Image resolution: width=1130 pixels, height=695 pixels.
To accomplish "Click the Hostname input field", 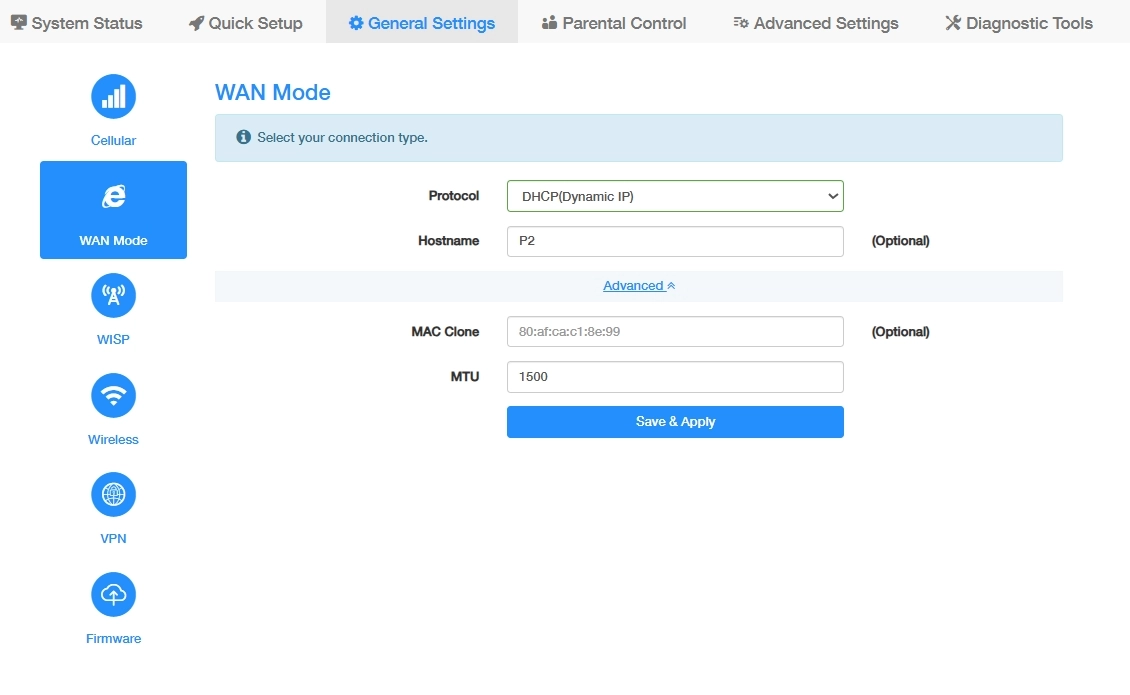I will (x=675, y=241).
